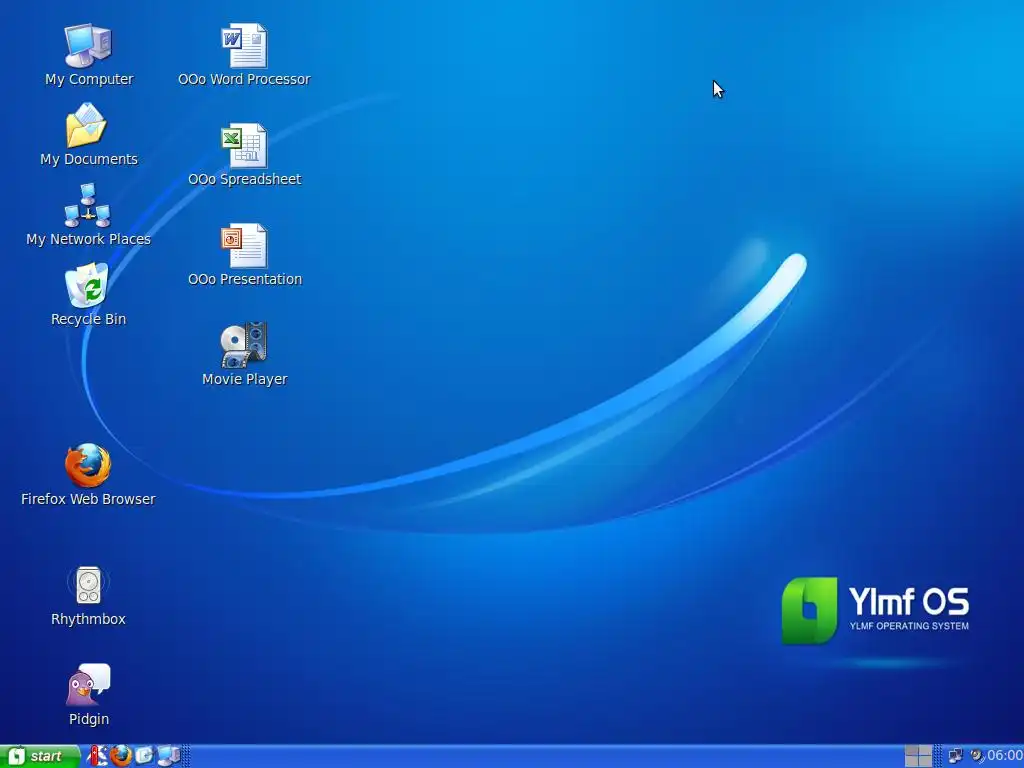
Task: Launch Firefox from the taskbar quick launch
Action: (x=121, y=756)
